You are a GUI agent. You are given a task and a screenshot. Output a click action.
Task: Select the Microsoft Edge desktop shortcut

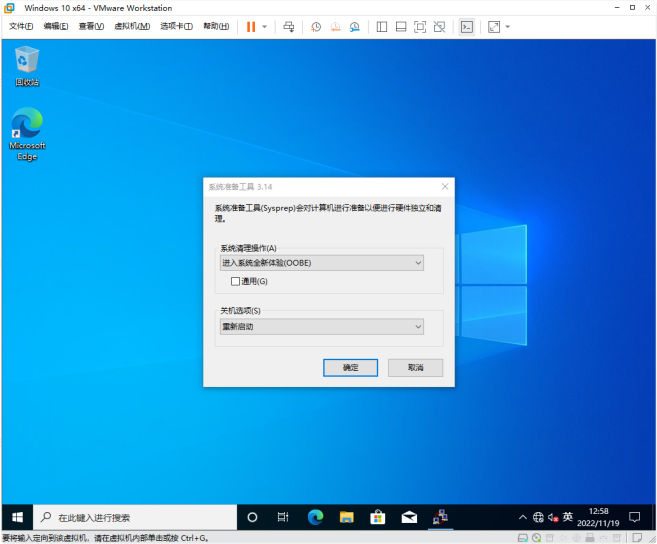[x=27, y=134]
